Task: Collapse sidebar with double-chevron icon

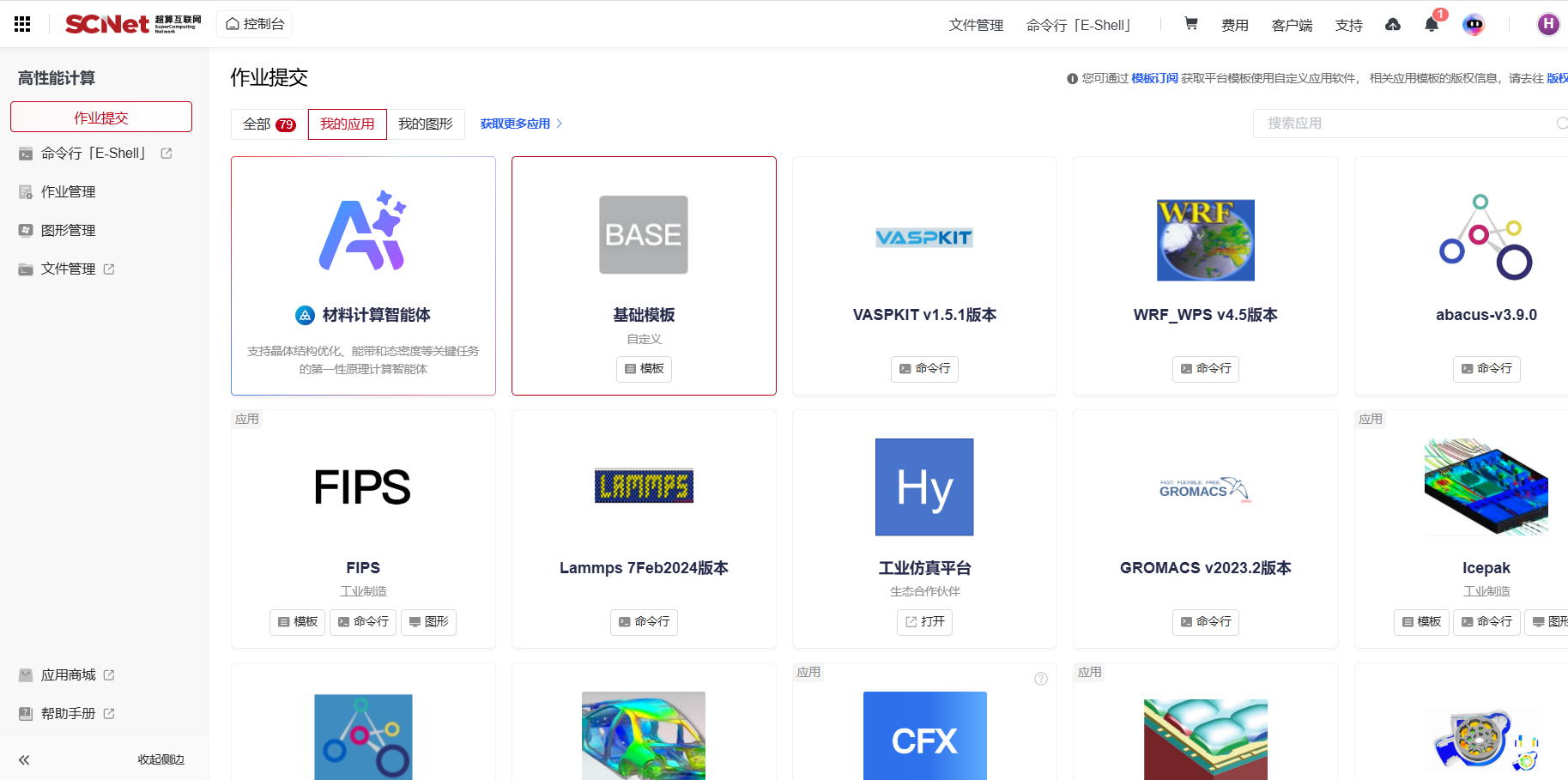Action: [24, 759]
